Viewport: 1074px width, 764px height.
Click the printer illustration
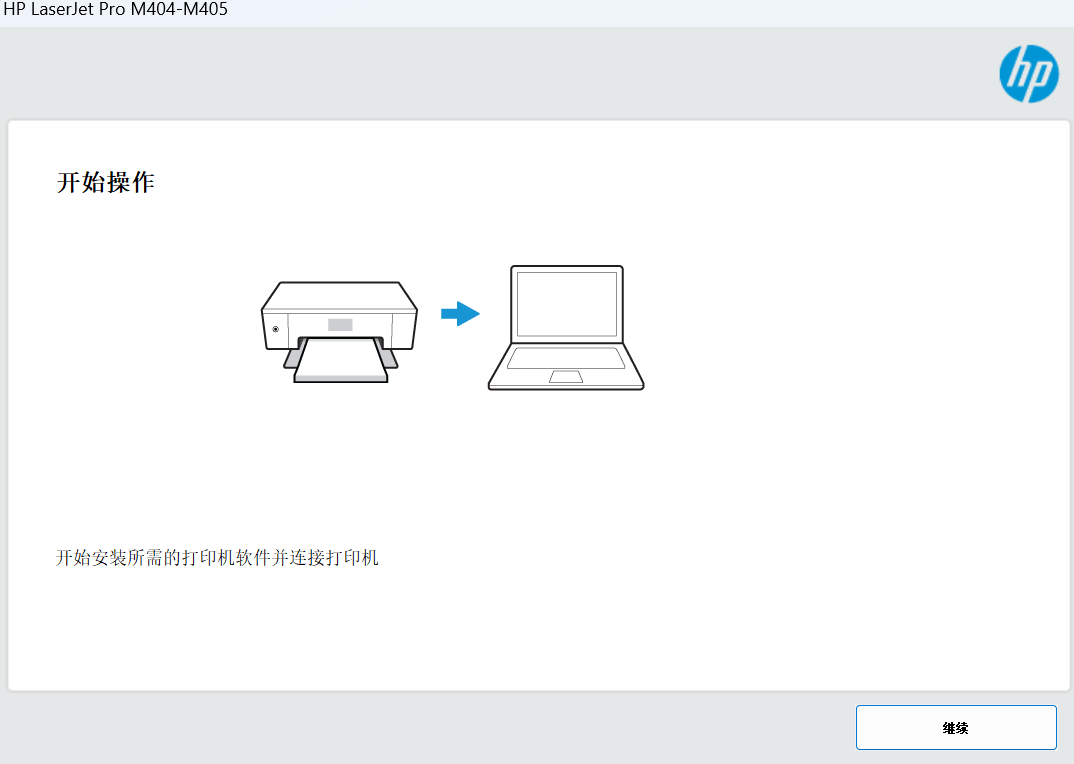(x=340, y=332)
